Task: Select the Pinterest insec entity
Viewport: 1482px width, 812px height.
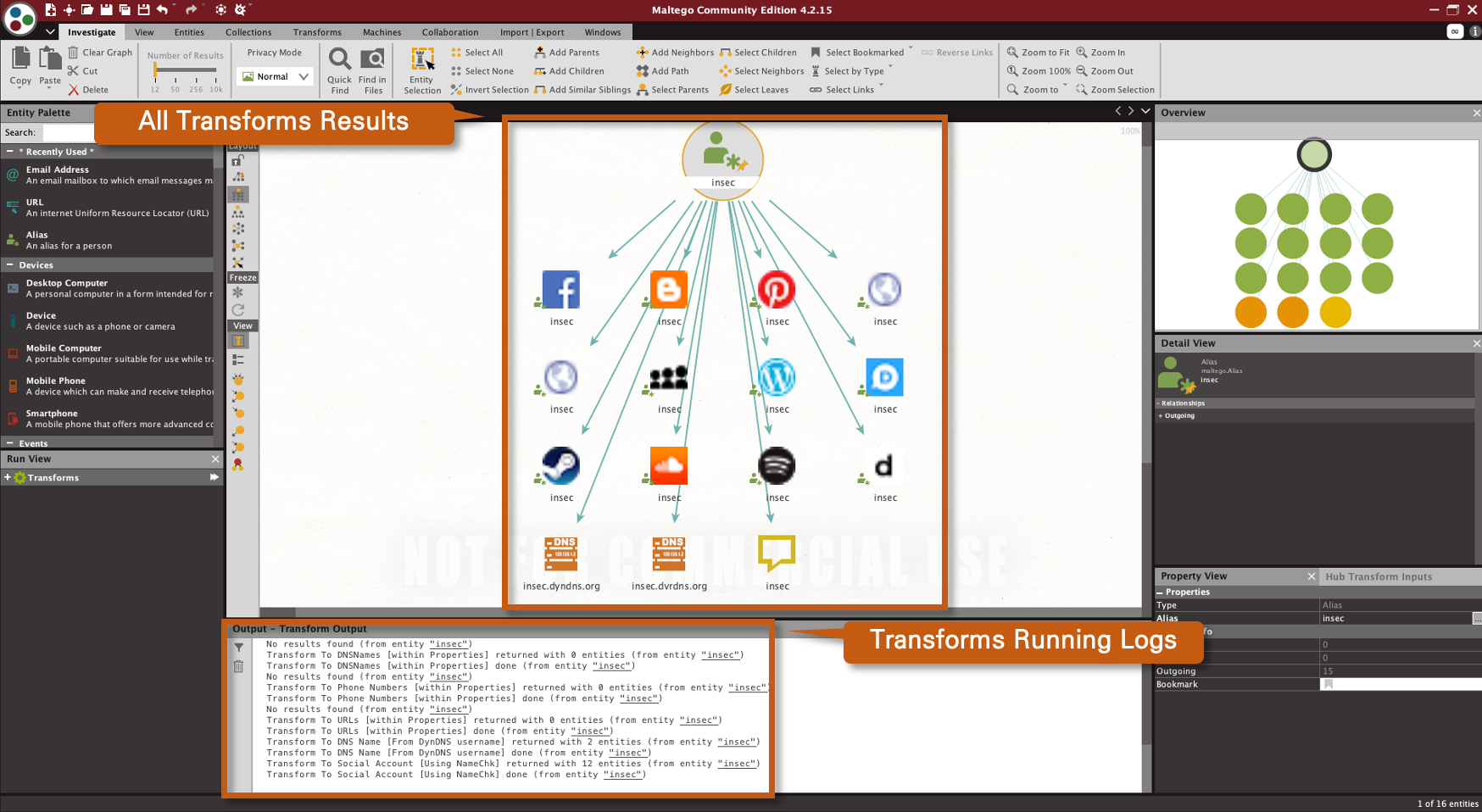Action: [x=777, y=290]
